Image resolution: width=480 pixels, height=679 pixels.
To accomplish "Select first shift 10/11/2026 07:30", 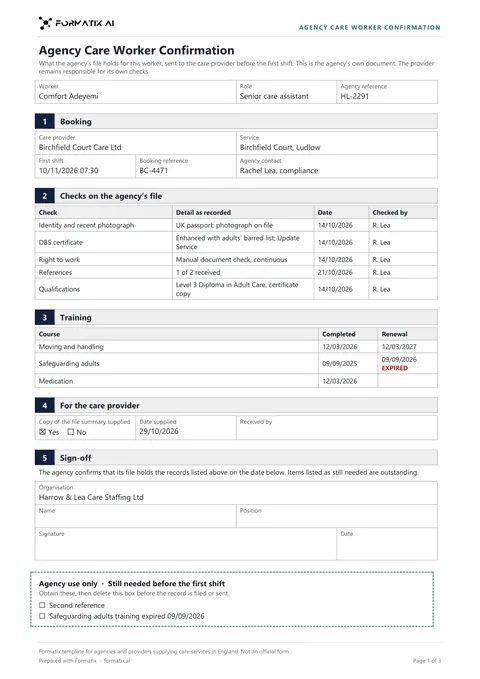I will click(x=68, y=171).
